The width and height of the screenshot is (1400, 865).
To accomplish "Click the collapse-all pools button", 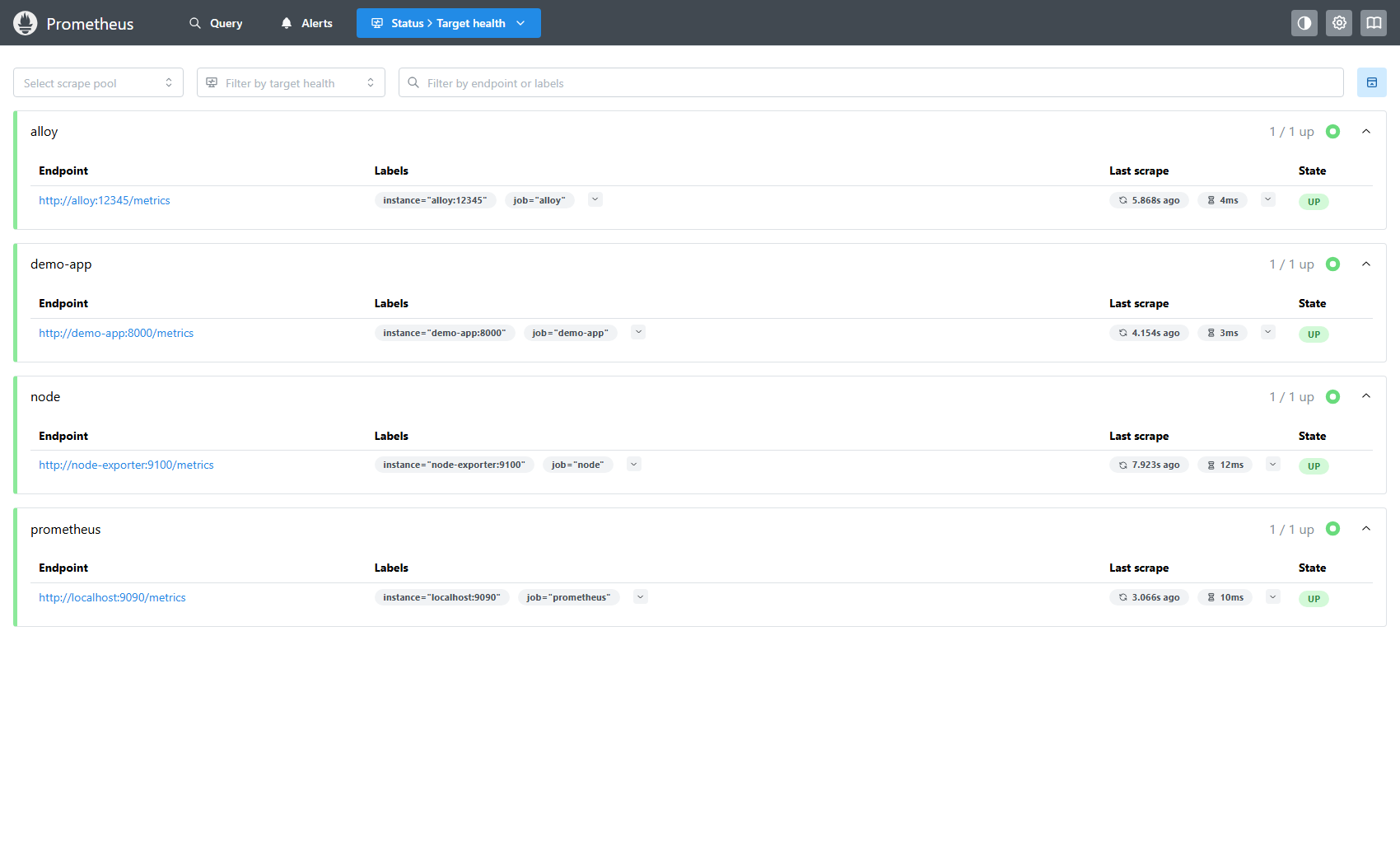I will click(1372, 82).
